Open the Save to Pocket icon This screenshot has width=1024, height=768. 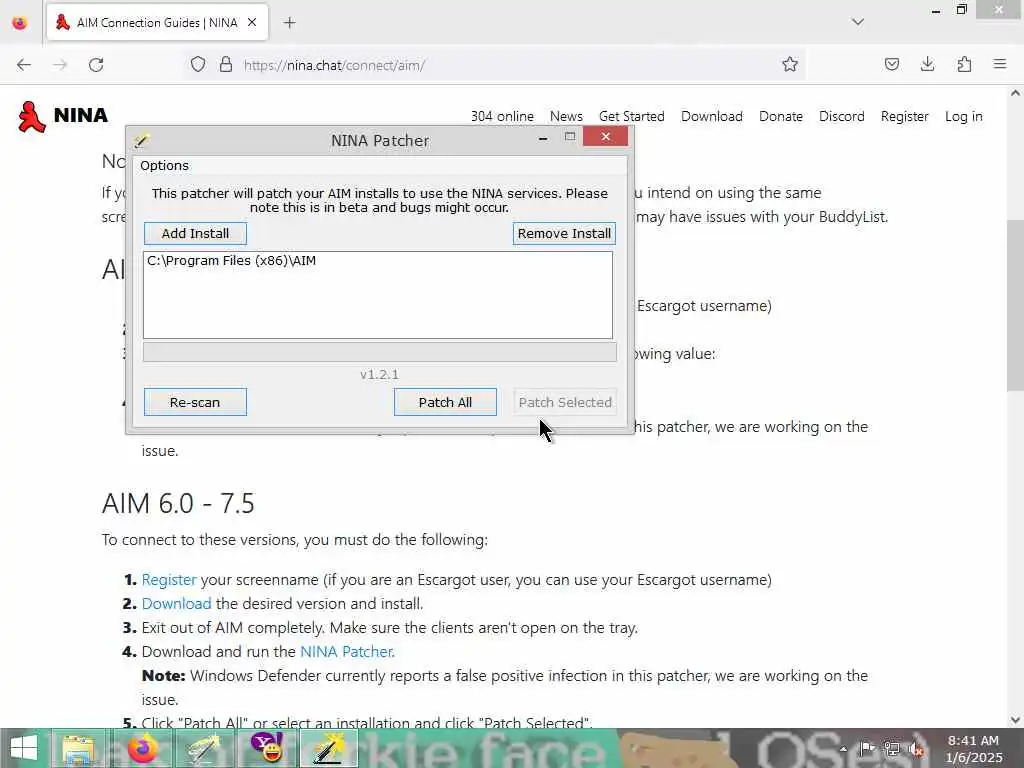pyautogui.click(x=891, y=64)
